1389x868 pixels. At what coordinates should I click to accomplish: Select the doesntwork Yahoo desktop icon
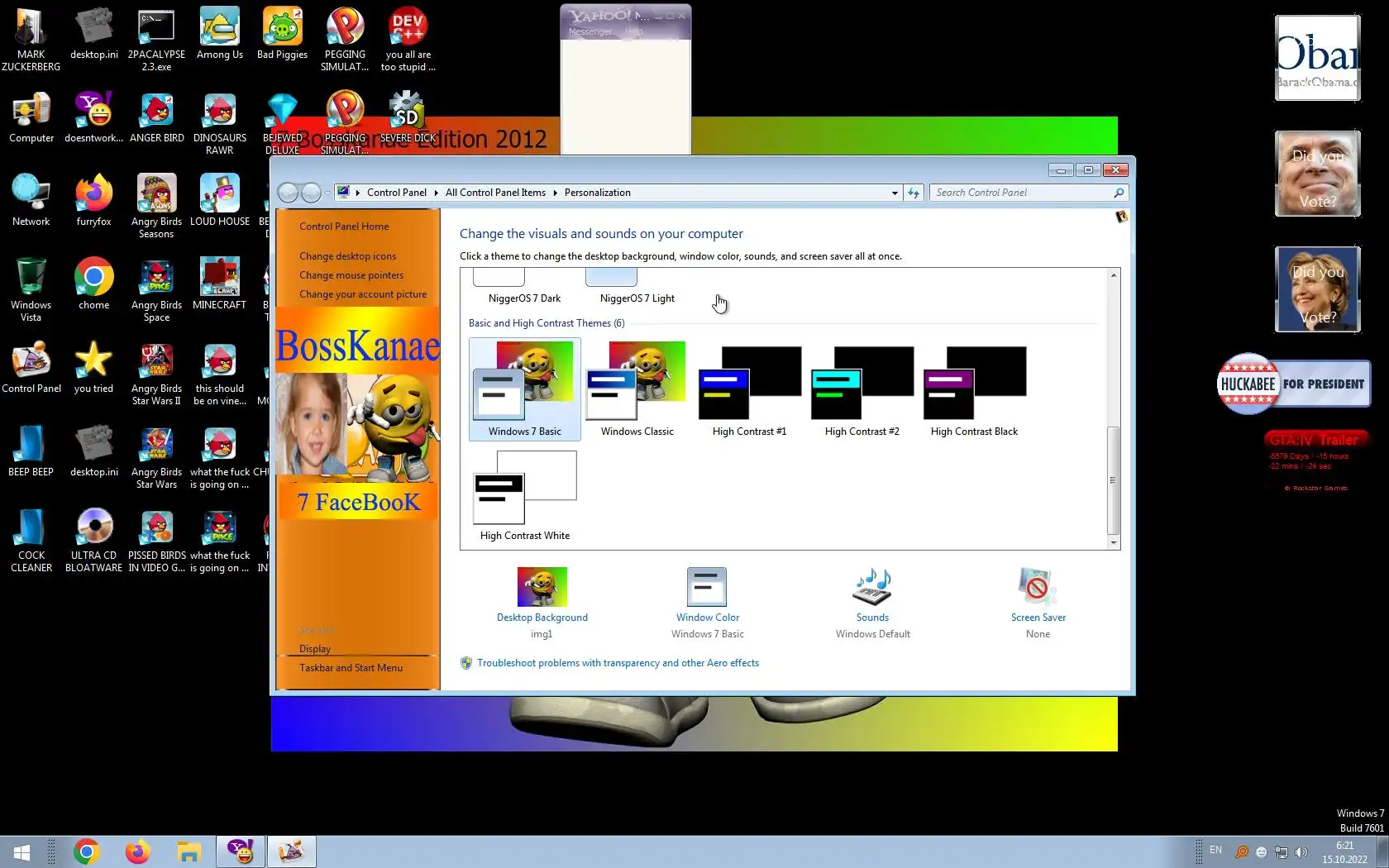(x=93, y=118)
